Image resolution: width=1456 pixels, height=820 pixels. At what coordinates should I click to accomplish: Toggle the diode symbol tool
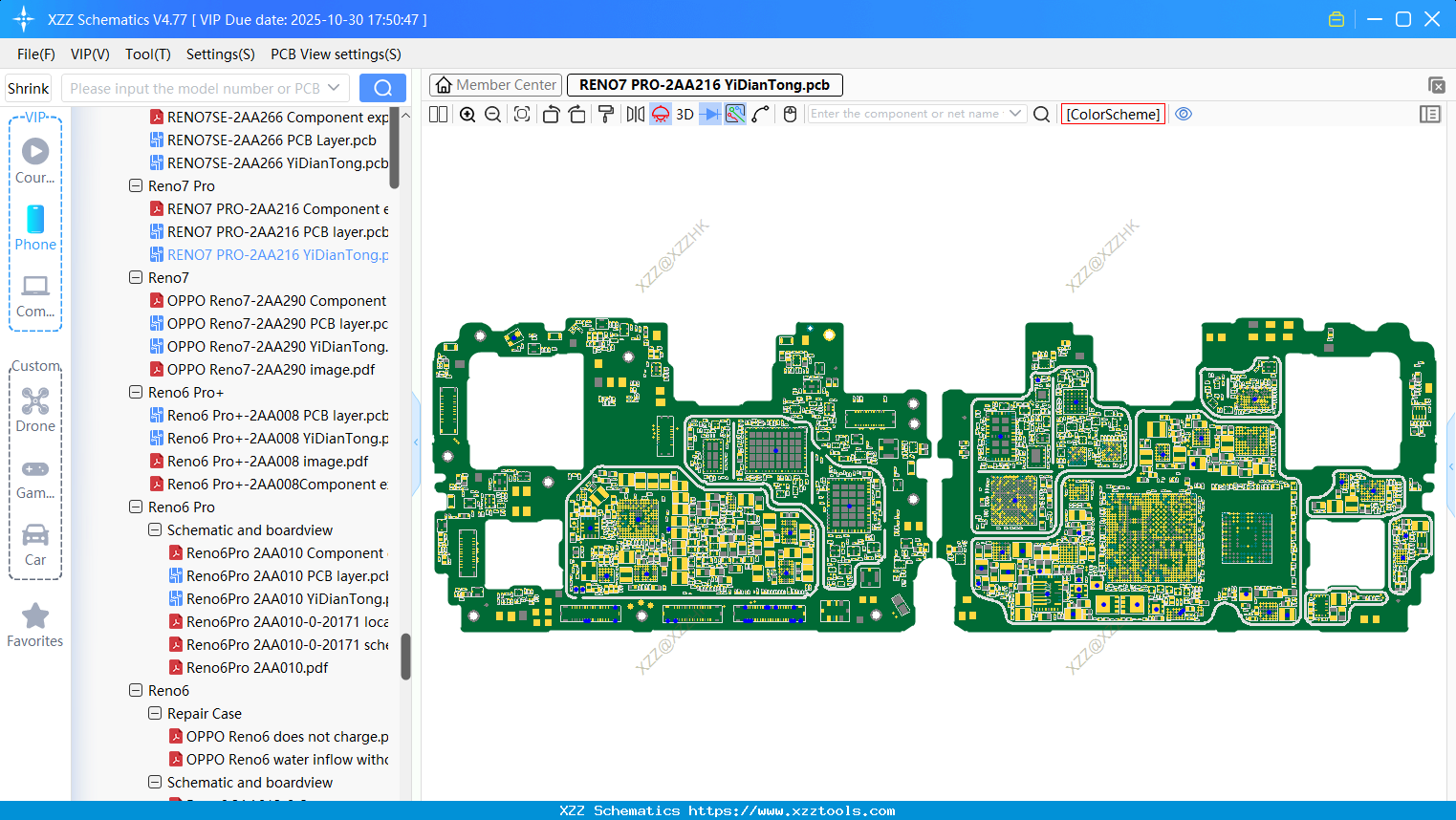click(x=709, y=115)
